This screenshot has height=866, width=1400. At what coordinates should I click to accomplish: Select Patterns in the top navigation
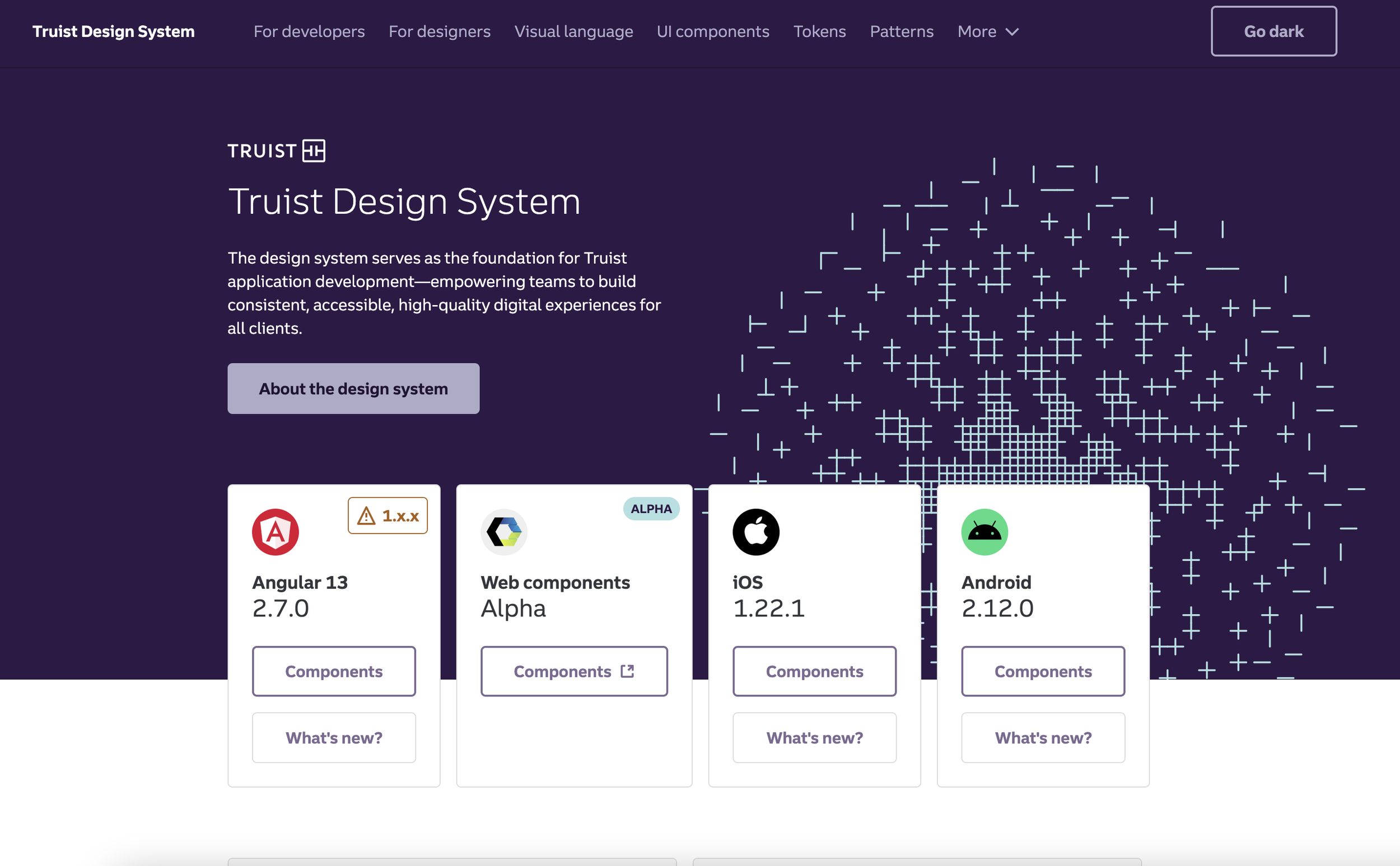pos(902,31)
